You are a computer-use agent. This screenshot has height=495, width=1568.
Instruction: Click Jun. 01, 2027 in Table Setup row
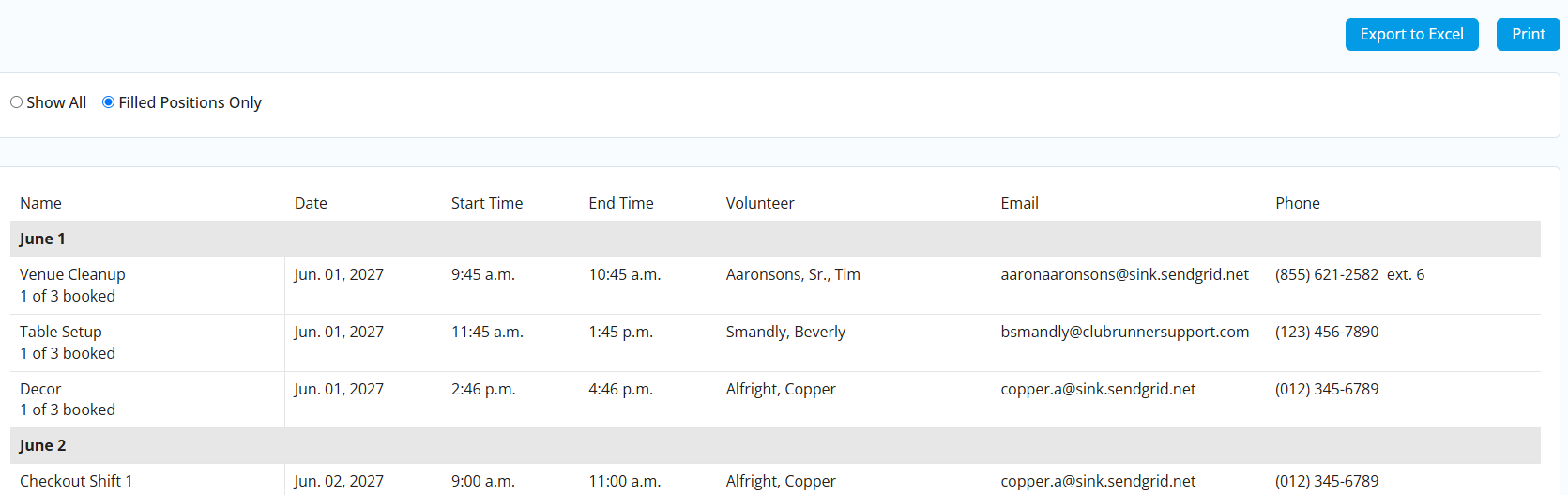click(x=339, y=332)
